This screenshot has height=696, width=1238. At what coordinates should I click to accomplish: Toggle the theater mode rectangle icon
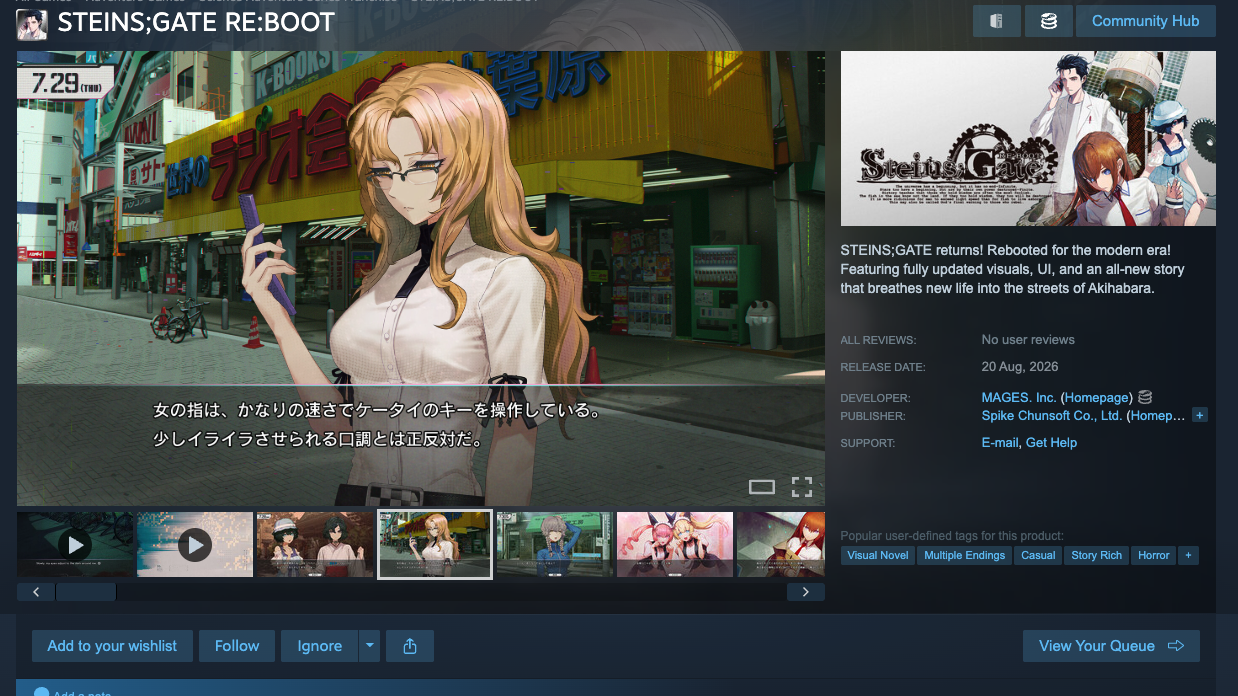762,487
